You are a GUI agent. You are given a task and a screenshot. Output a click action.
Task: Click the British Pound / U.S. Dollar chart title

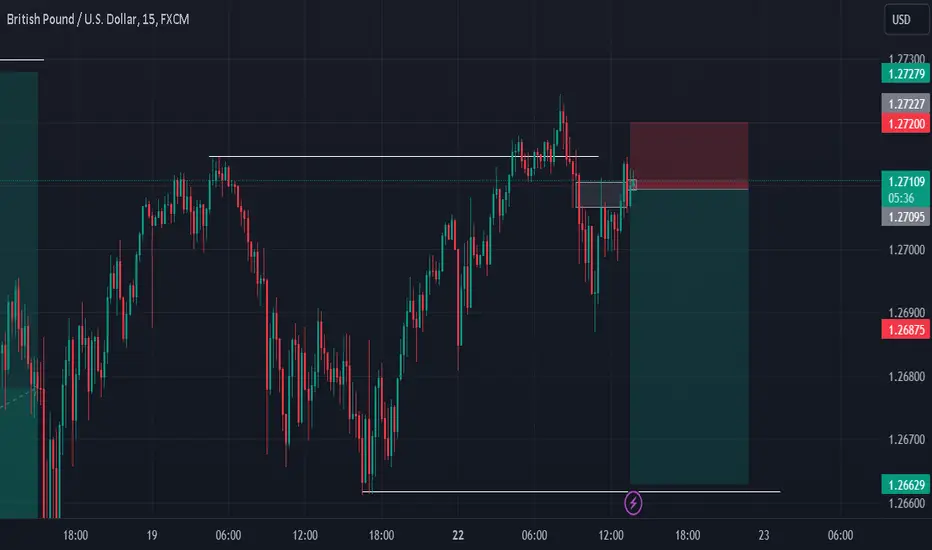coord(98,19)
